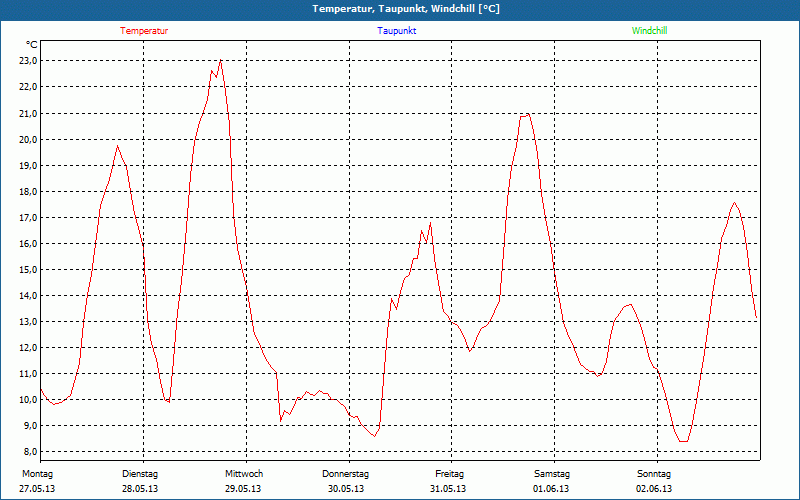
Task: Click the Donnerstag day label
Action: (x=345, y=474)
